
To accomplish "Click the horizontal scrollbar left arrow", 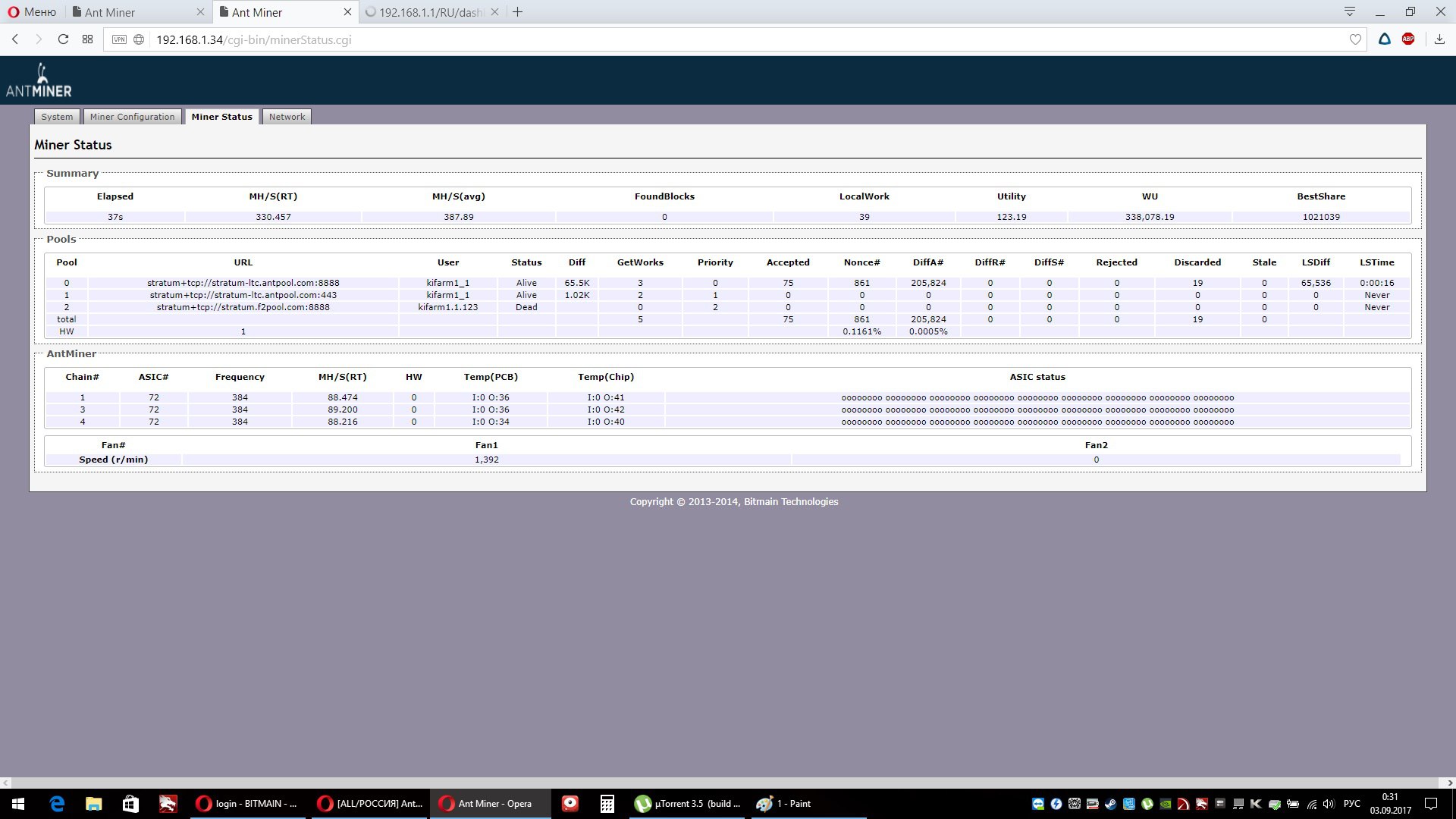I will [6, 783].
